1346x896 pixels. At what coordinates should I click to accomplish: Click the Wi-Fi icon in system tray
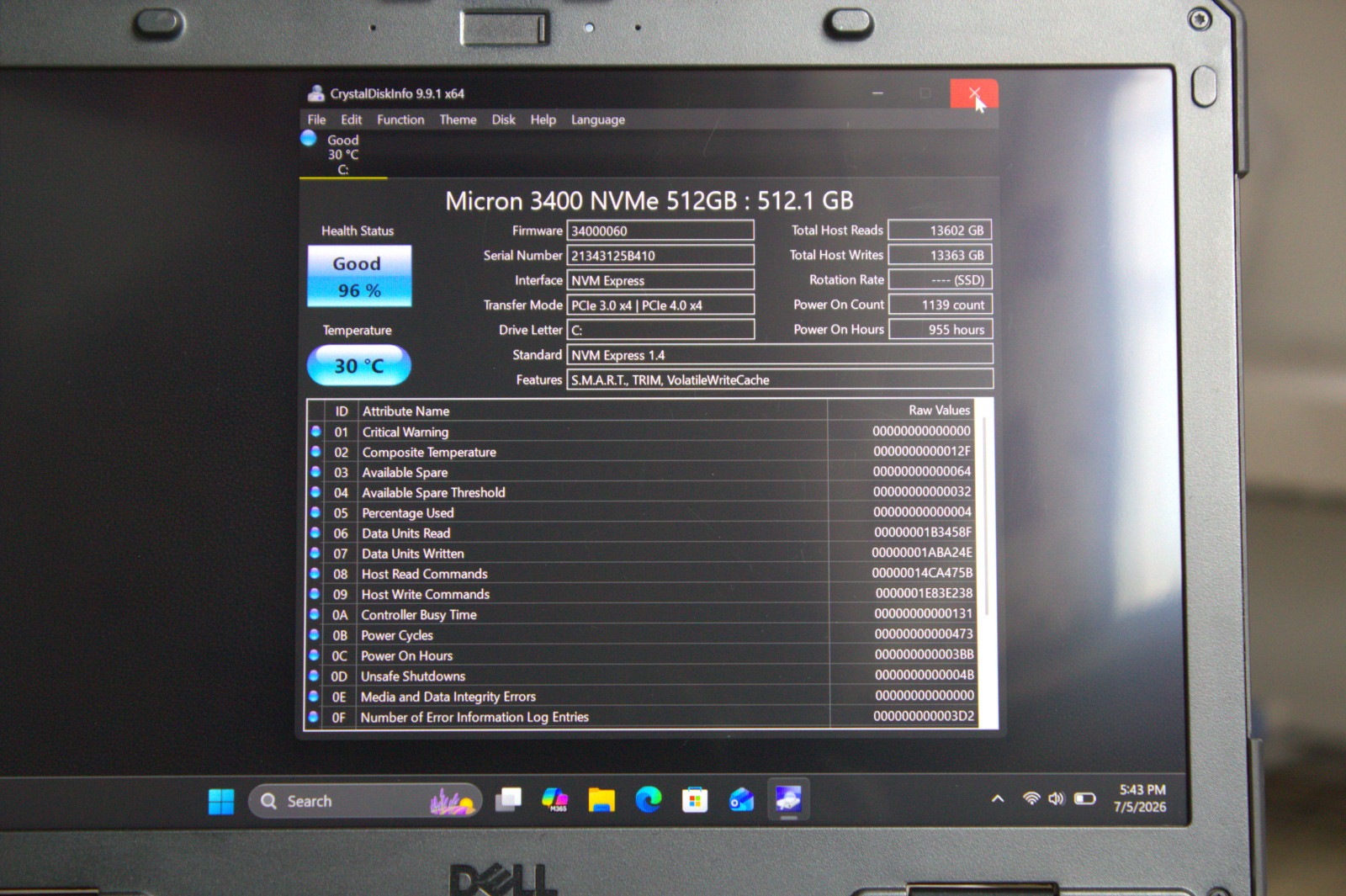click(x=1031, y=798)
